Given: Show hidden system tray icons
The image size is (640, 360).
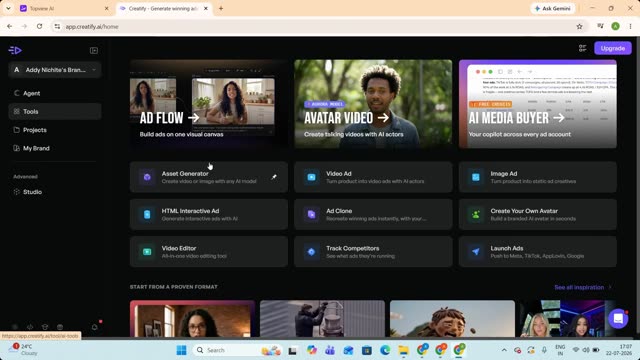Looking at the screenshot, I should (x=504, y=350).
